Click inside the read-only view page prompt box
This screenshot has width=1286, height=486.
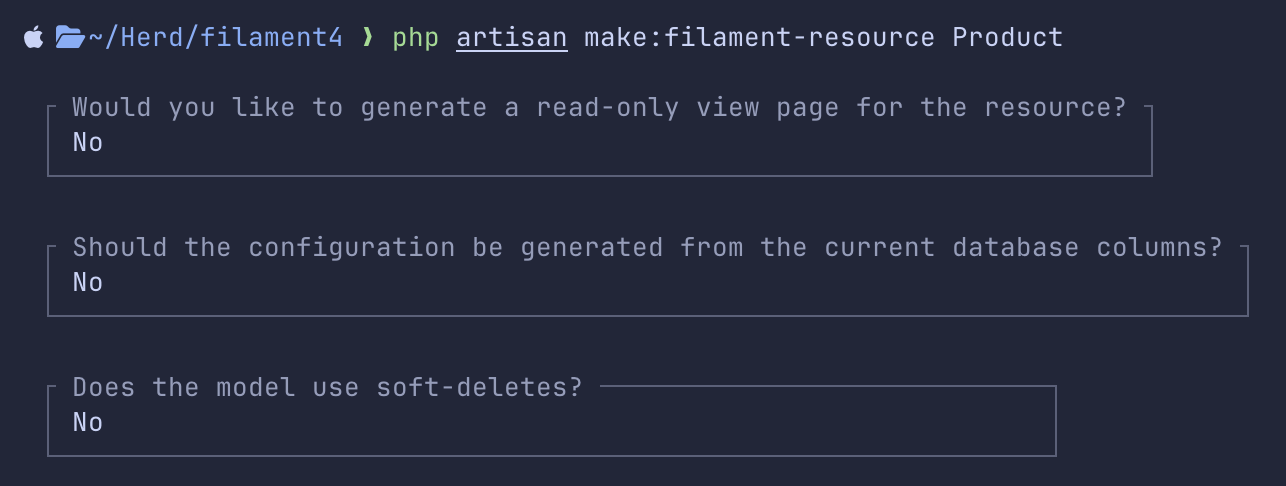(x=600, y=140)
